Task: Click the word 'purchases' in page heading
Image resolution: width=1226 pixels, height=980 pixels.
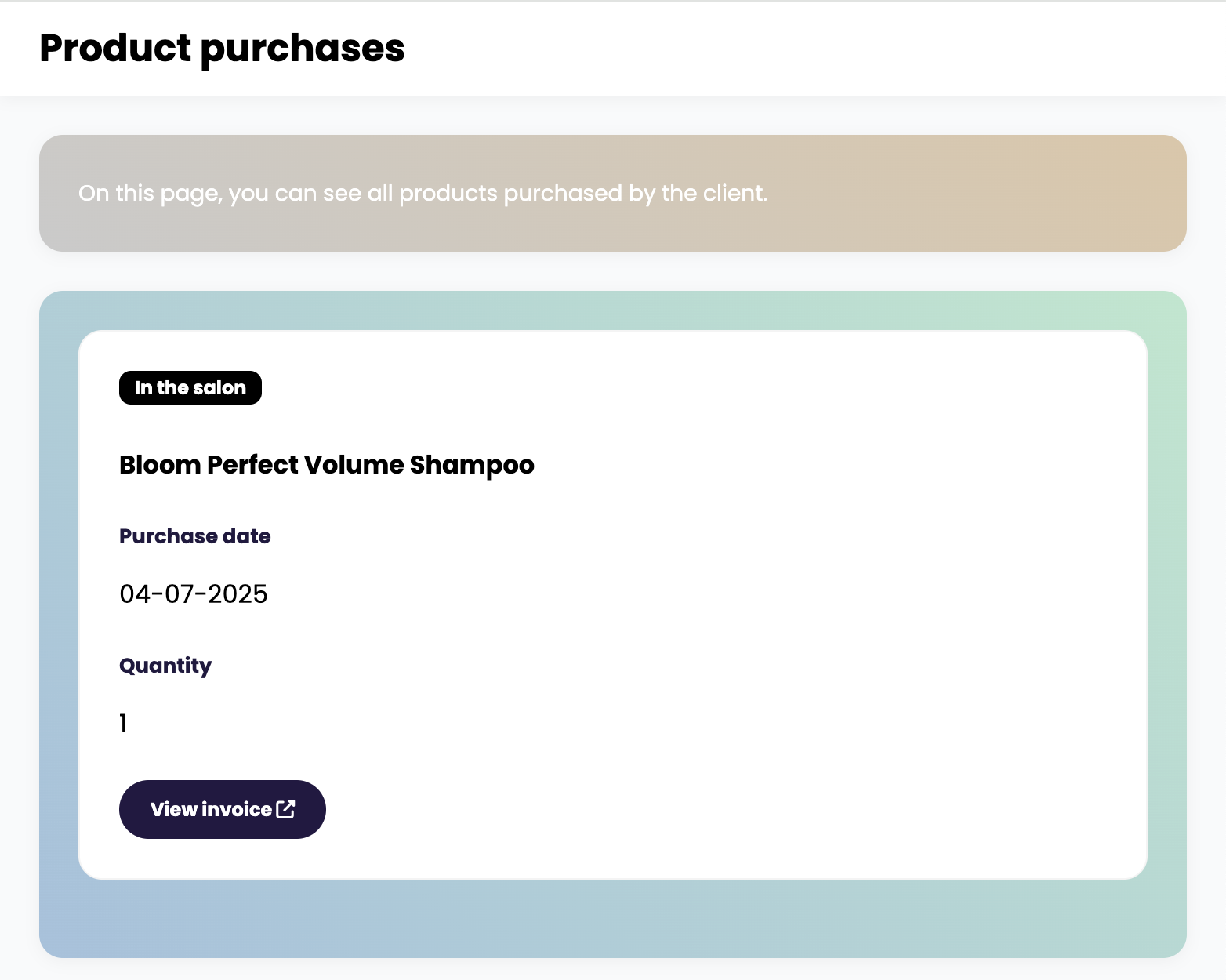Action: (x=303, y=49)
